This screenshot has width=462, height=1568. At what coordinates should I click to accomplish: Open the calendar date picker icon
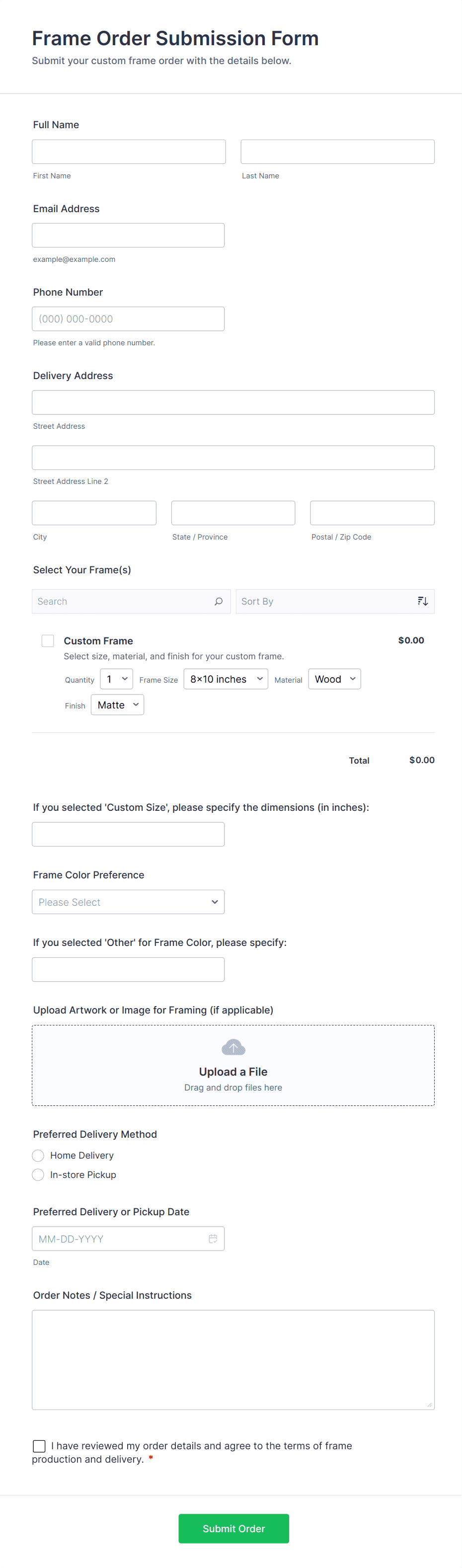(213, 1239)
